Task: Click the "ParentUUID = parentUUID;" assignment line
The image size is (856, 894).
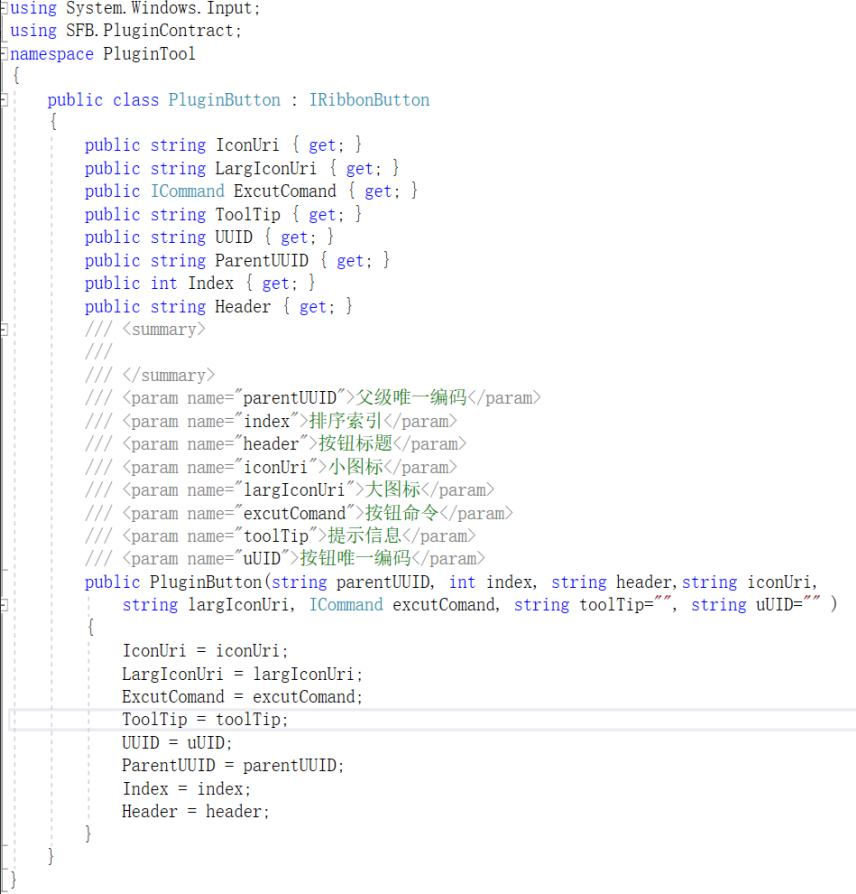Action: pyautogui.click(x=233, y=766)
